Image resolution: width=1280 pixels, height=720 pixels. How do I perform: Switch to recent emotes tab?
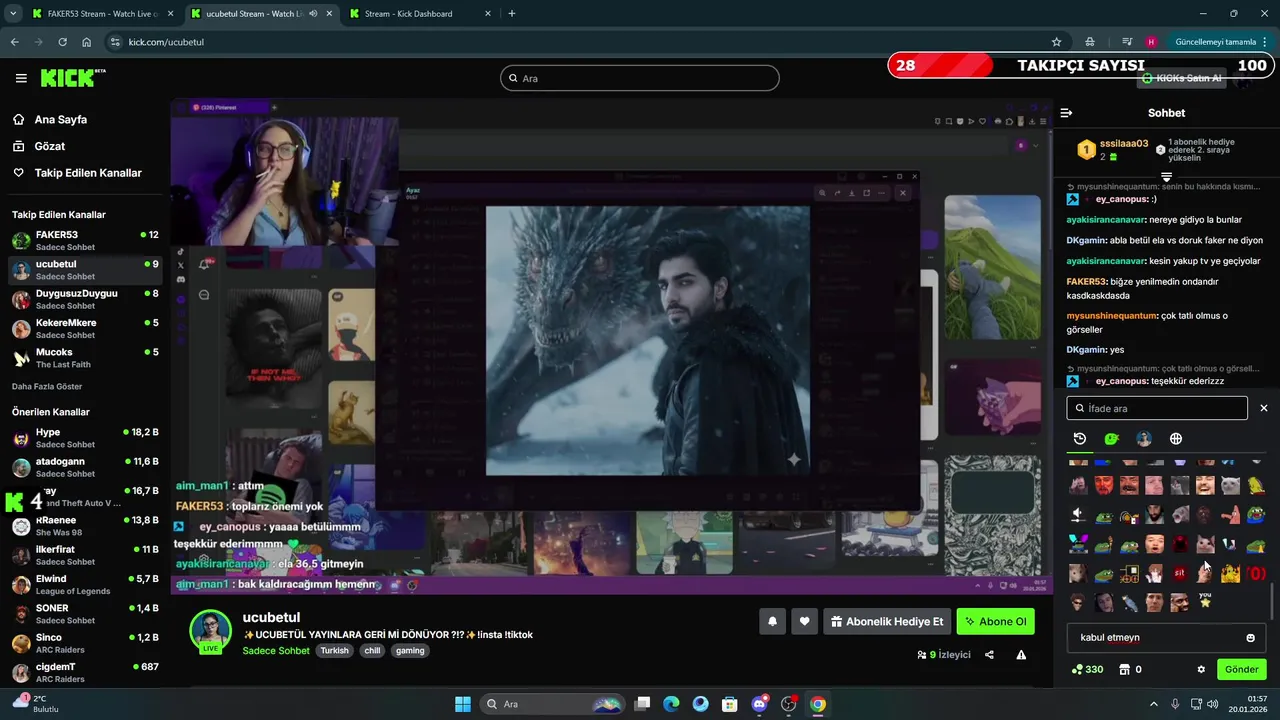[1080, 439]
